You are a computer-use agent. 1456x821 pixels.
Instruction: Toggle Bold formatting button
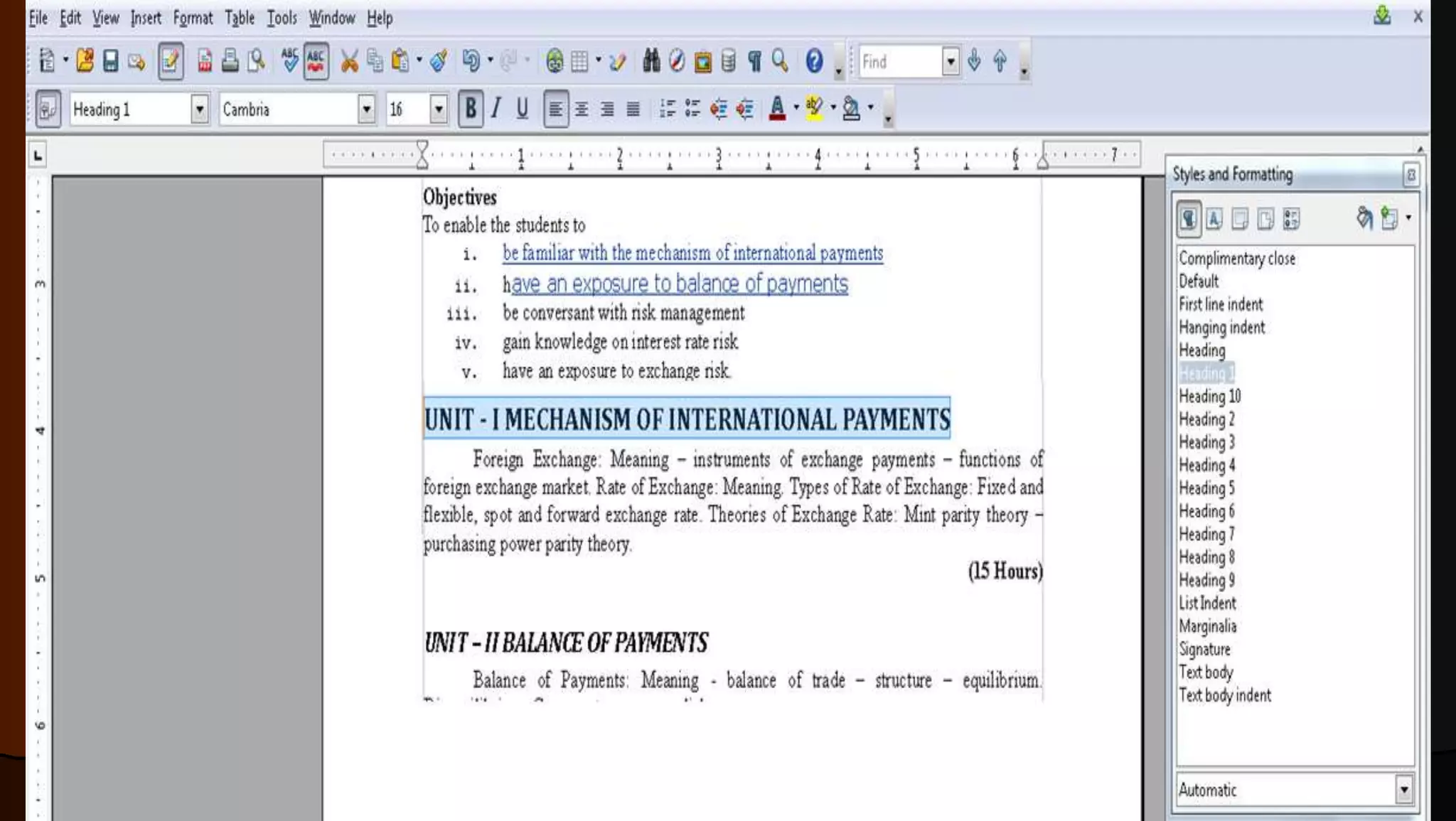470,109
